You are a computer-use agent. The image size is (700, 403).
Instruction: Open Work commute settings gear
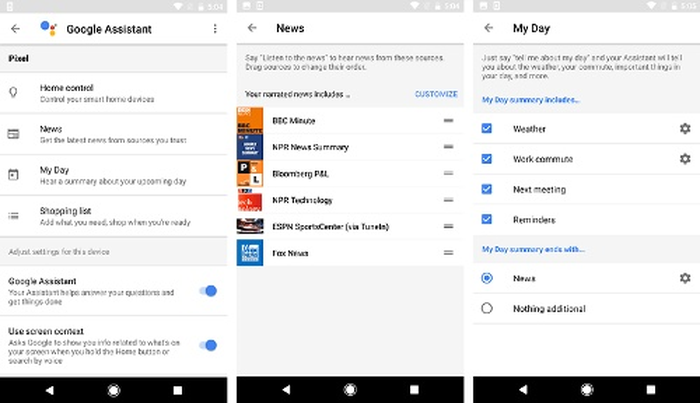(x=685, y=159)
